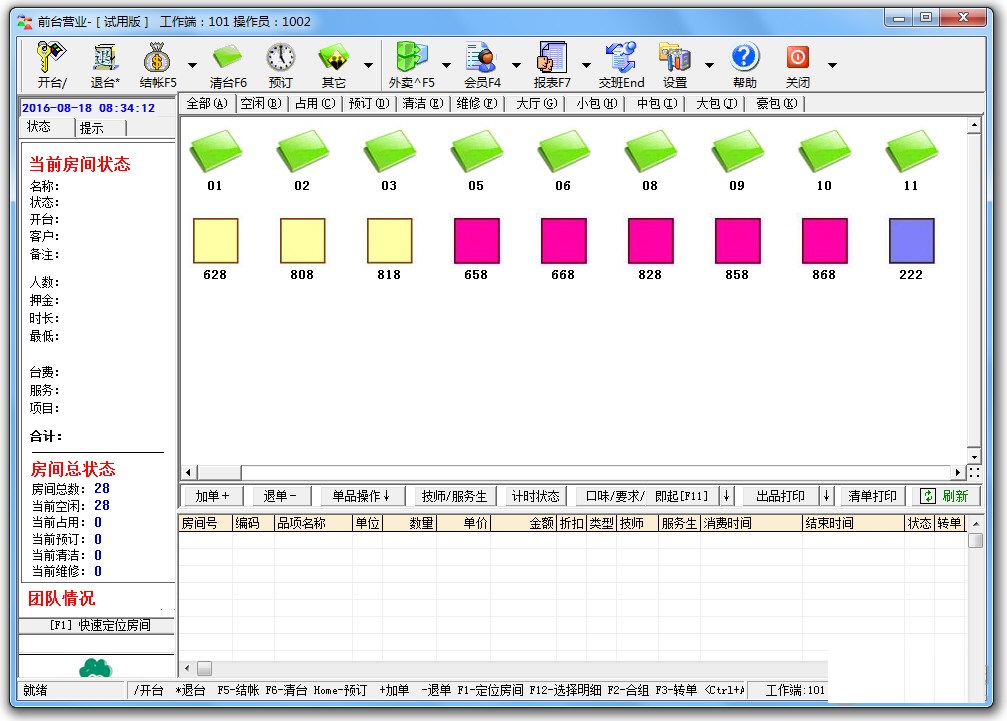Select room 858 magenta square

click(738, 241)
